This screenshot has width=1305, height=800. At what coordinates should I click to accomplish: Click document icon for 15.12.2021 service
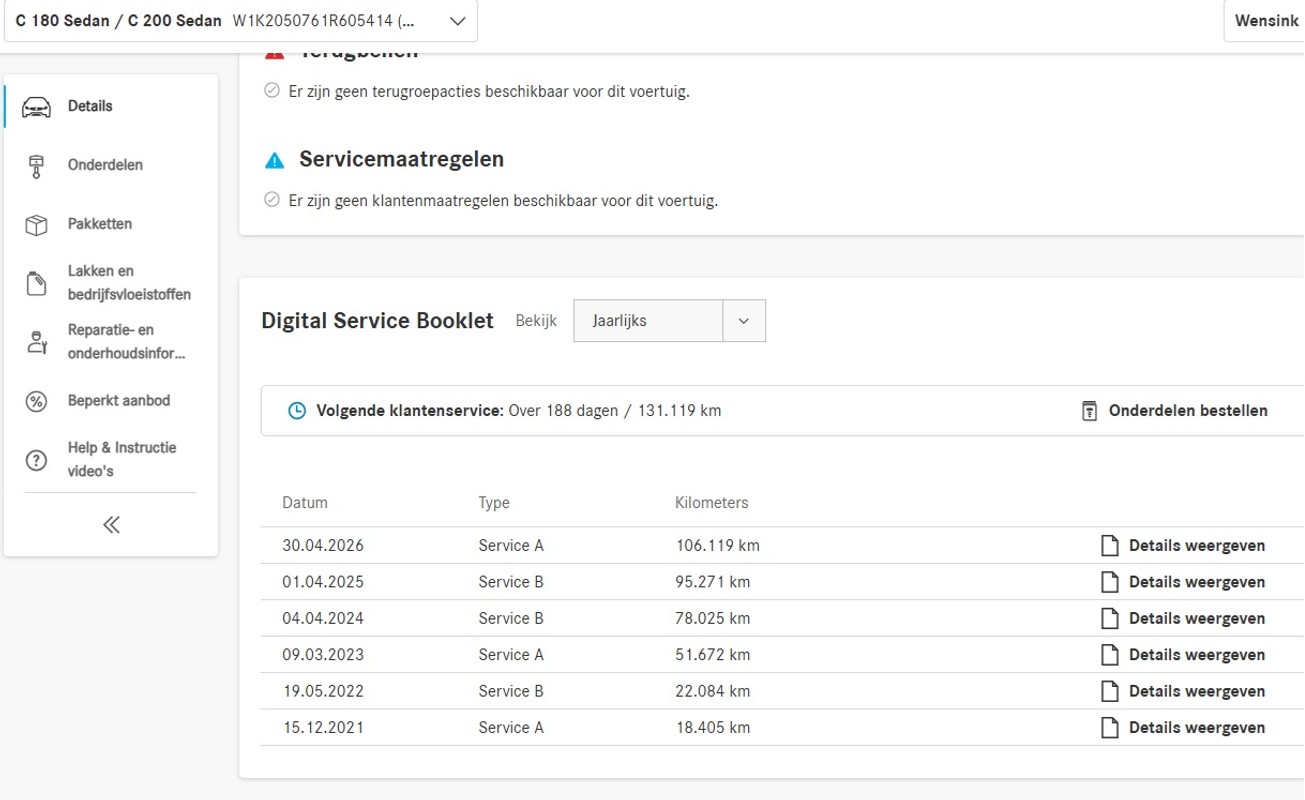(1109, 728)
